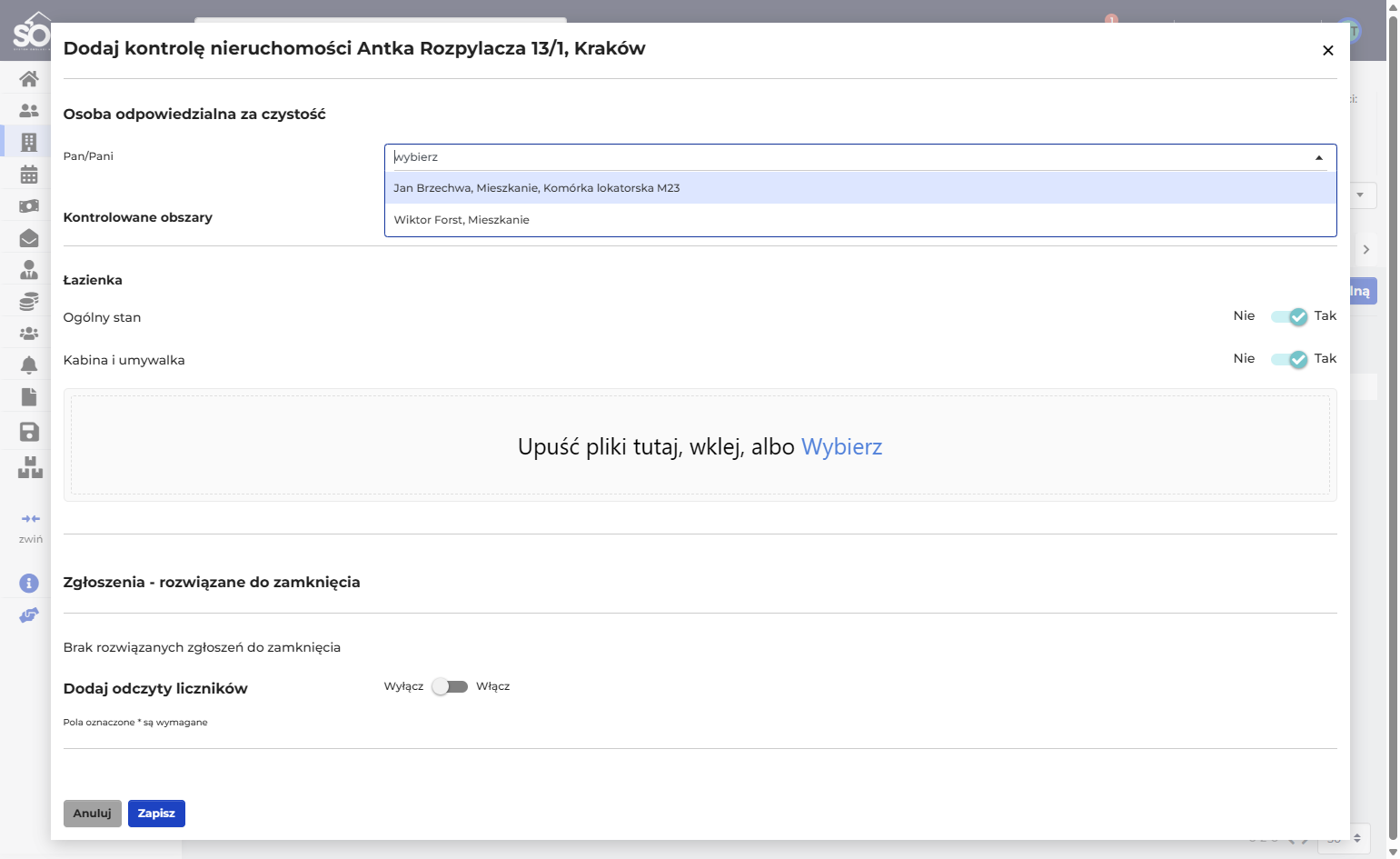
Task: Open the stacked boxes inventory icon
Action: (30, 467)
